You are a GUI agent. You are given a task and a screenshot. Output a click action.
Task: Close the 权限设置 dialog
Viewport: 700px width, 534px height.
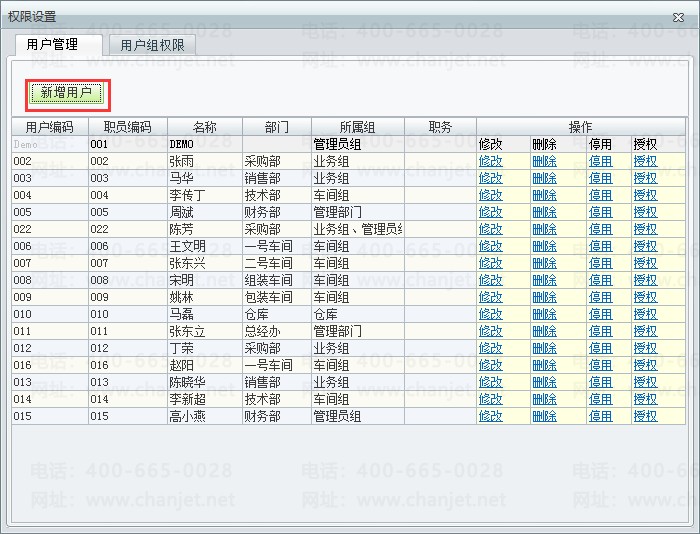point(678,17)
